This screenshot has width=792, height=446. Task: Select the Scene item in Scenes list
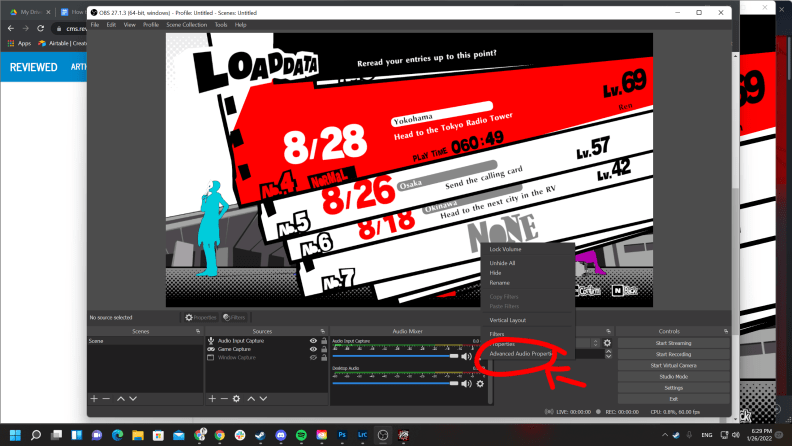[x=145, y=341]
